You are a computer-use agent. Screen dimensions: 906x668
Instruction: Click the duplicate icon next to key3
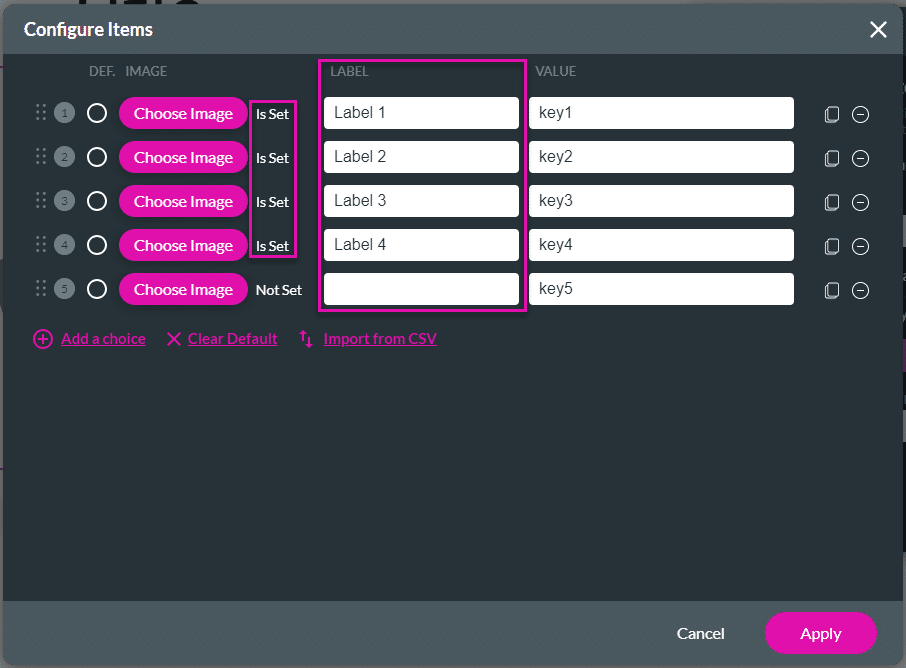831,202
